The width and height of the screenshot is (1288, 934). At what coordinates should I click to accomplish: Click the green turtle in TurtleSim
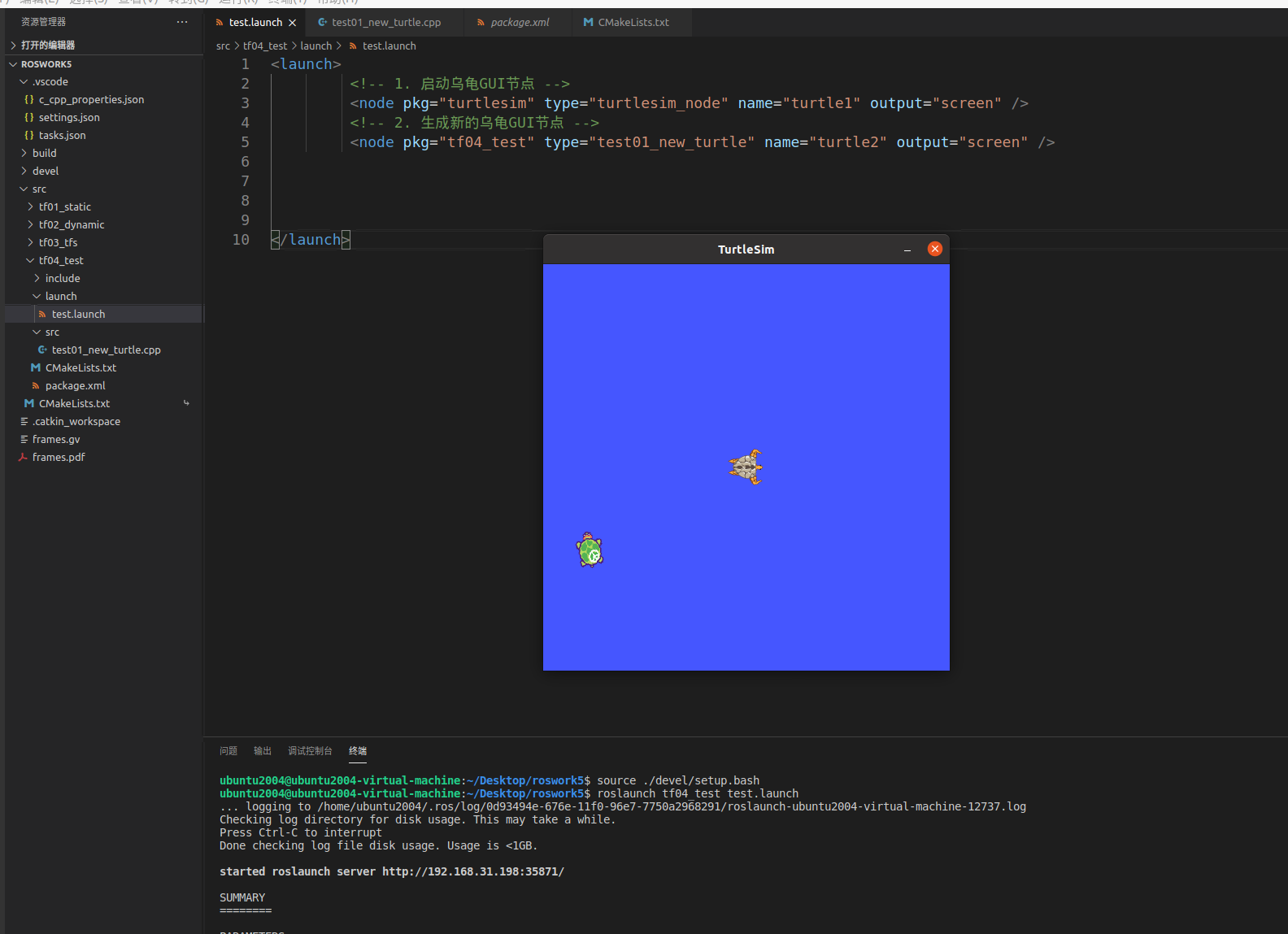[590, 550]
